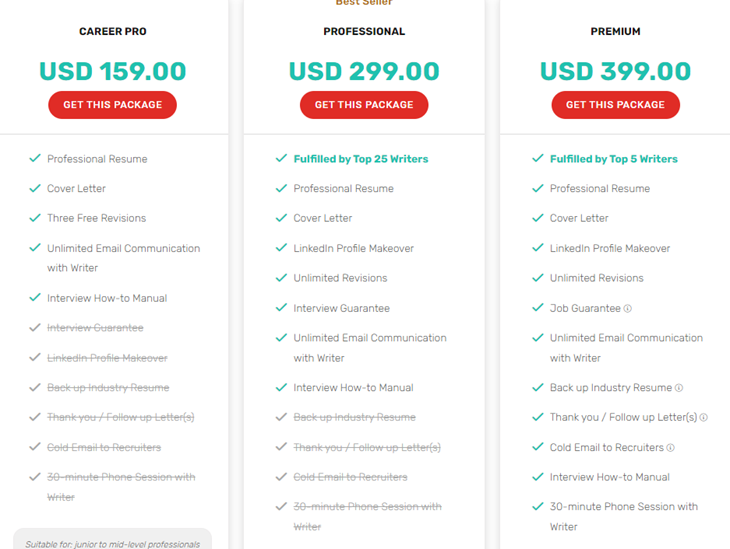Open info icon after Thank you / Follow up Letter(s)

click(703, 418)
